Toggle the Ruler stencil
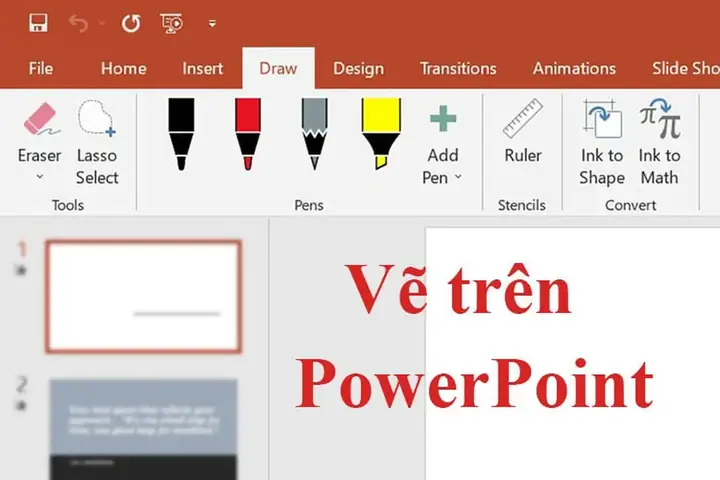The height and width of the screenshot is (480, 720). pyautogui.click(x=523, y=132)
